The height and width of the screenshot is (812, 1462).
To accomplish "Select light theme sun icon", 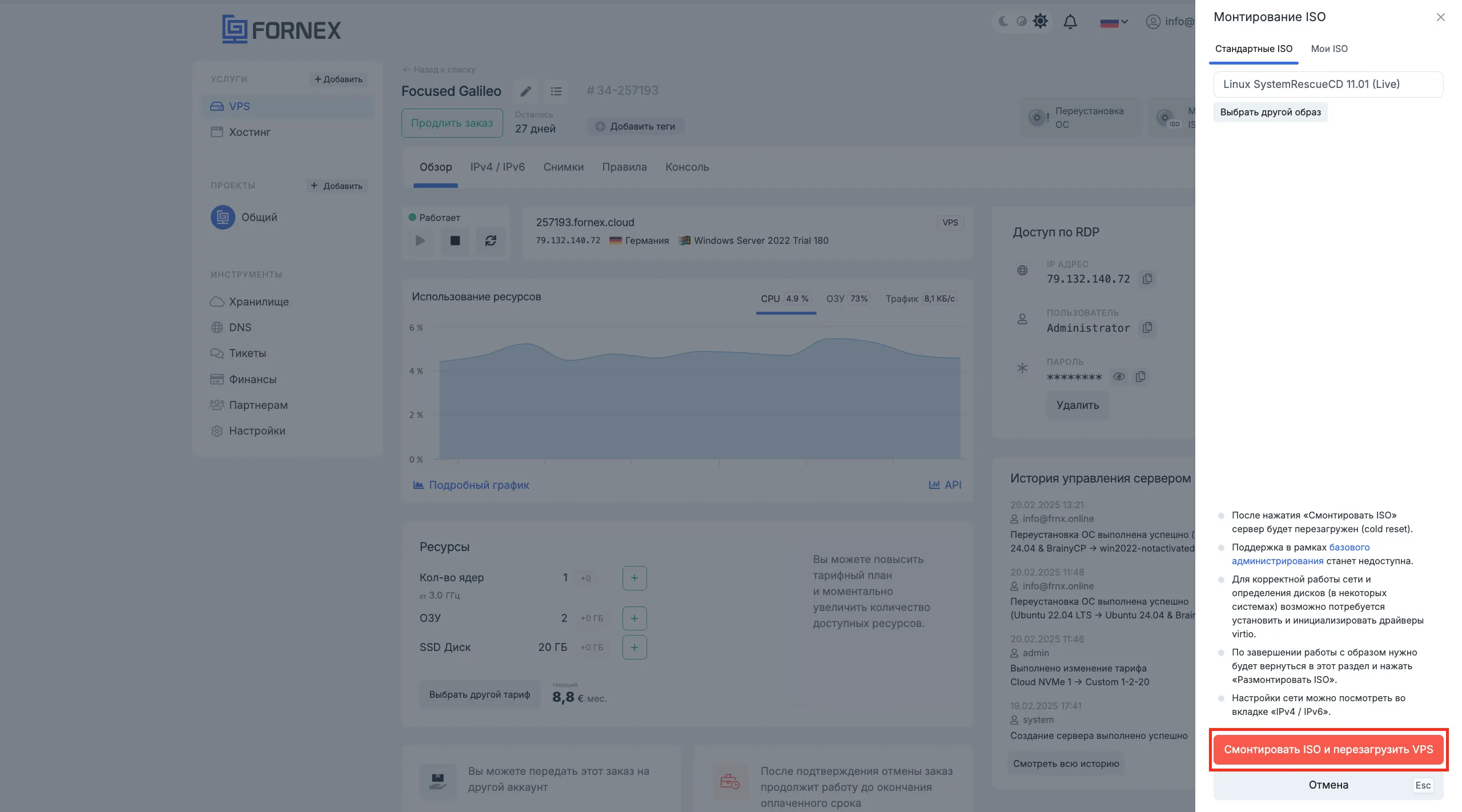I will [1041, 22].
